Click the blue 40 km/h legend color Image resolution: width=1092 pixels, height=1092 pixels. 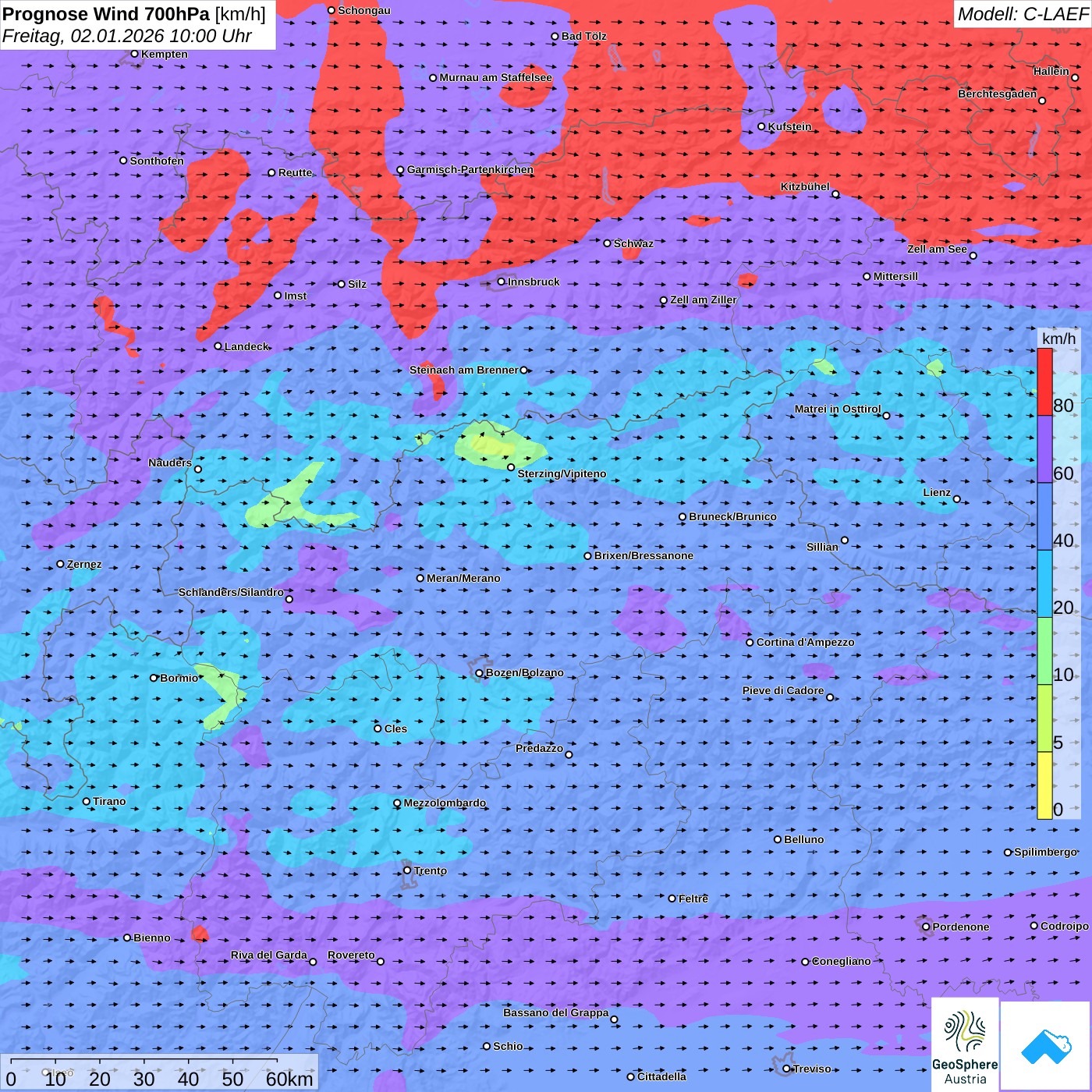point(1044,517)
